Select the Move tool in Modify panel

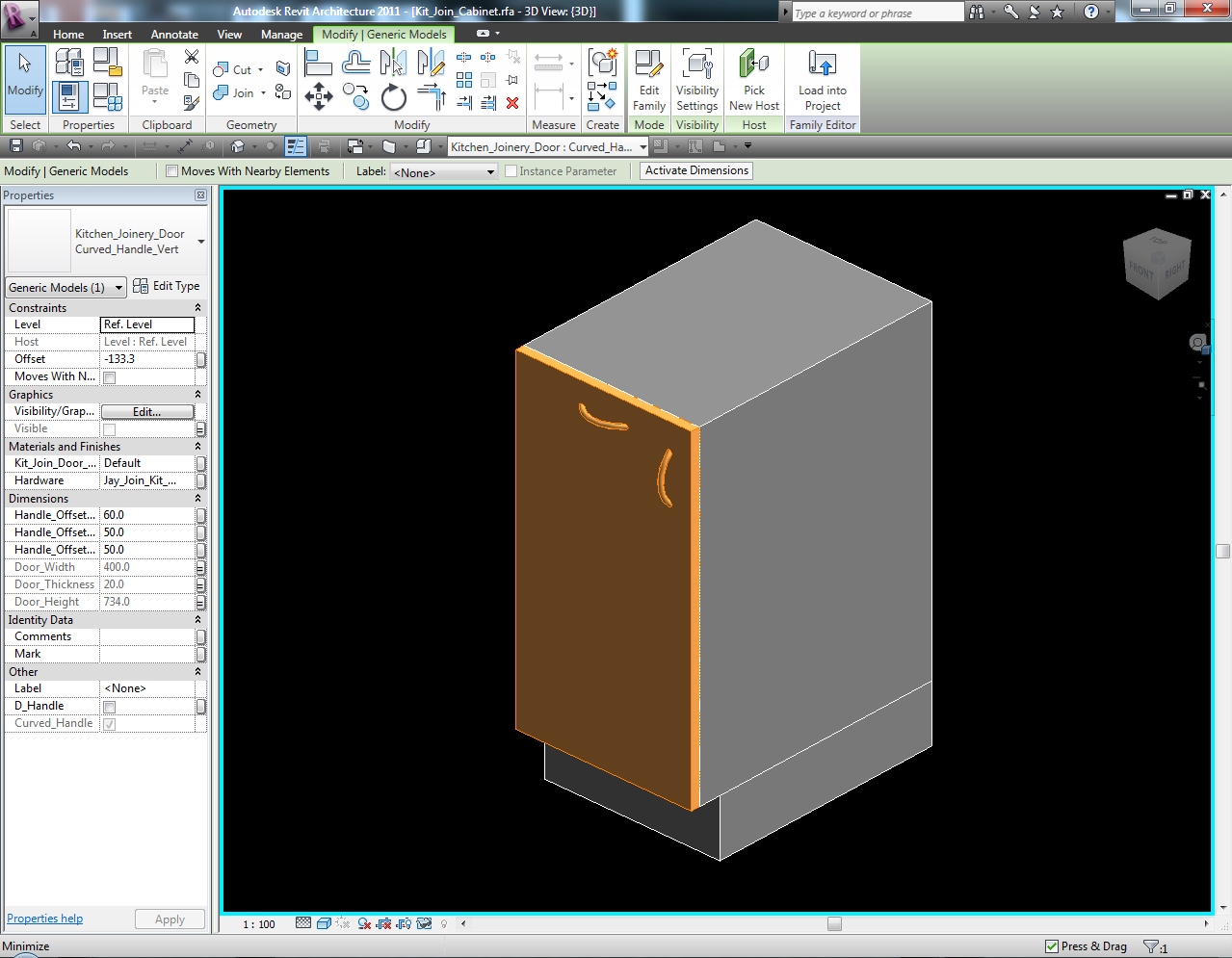tap(318, 96)
